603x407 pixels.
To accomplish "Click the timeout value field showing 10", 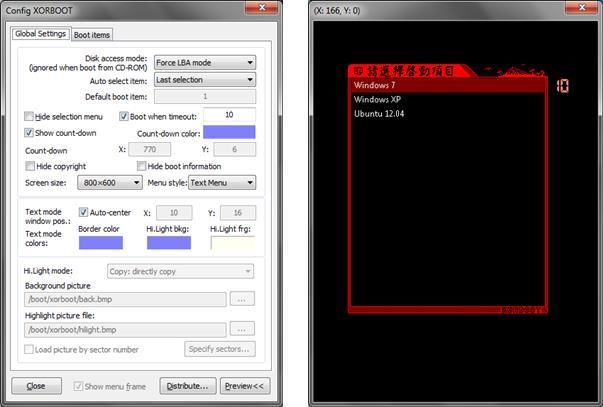I will click(229, 115).
